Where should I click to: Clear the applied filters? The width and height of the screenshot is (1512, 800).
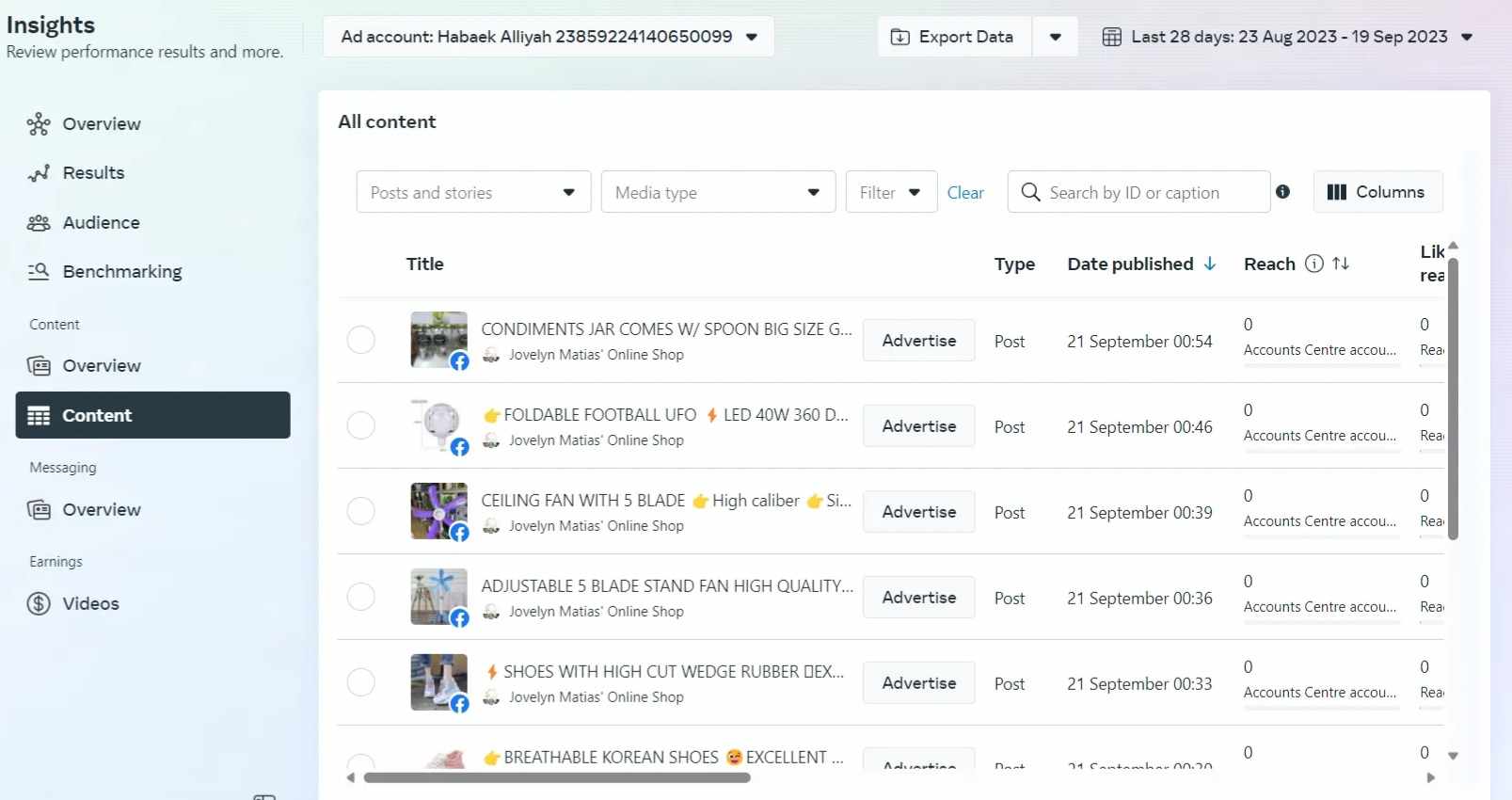(965, 193)
